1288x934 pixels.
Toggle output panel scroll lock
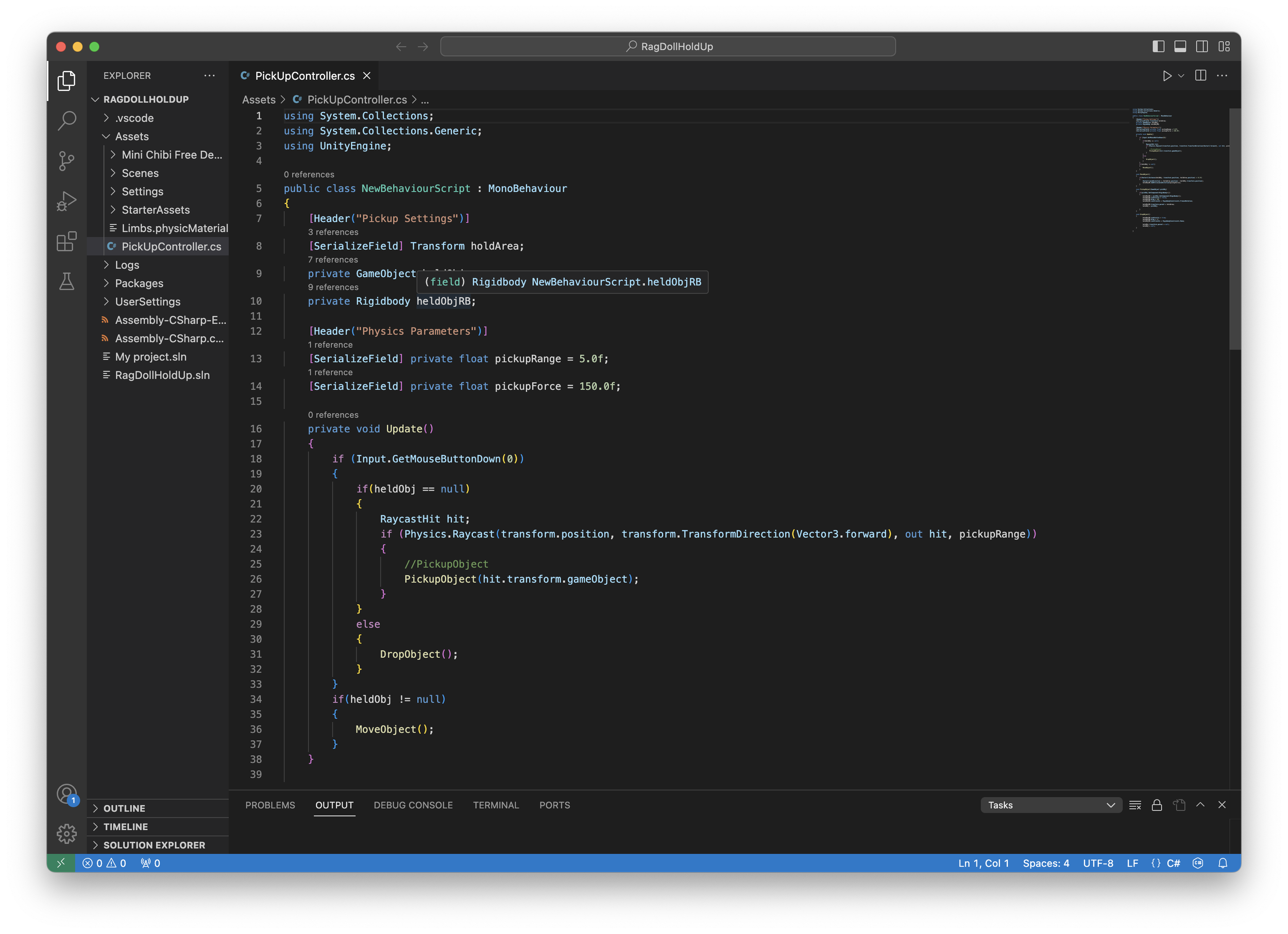[1157, 805]
